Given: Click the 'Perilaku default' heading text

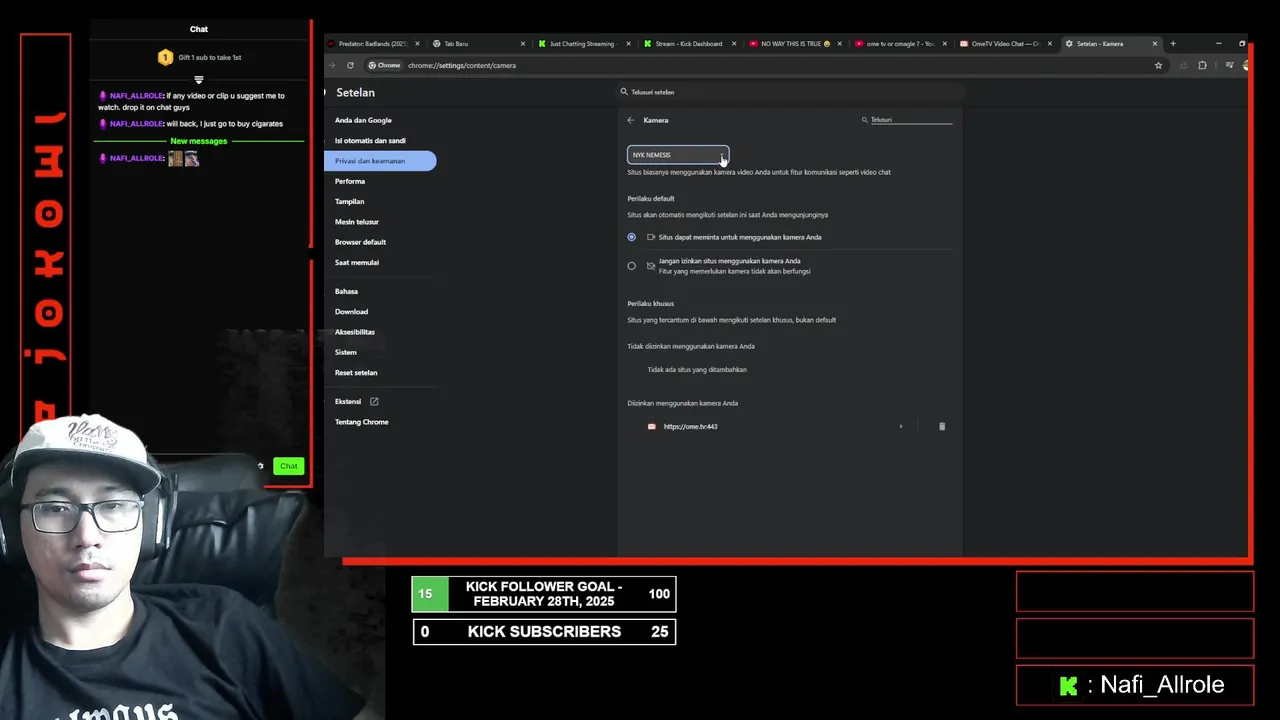Looking at the screenshot, I should click(651, 199).
